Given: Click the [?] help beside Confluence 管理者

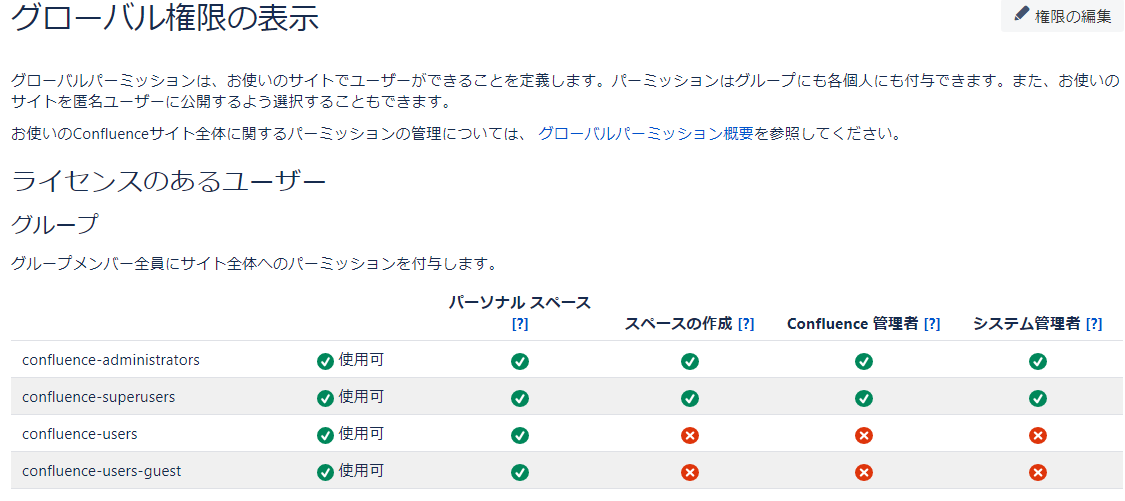Looking at the screenshot, I should [x=931, y=324].
